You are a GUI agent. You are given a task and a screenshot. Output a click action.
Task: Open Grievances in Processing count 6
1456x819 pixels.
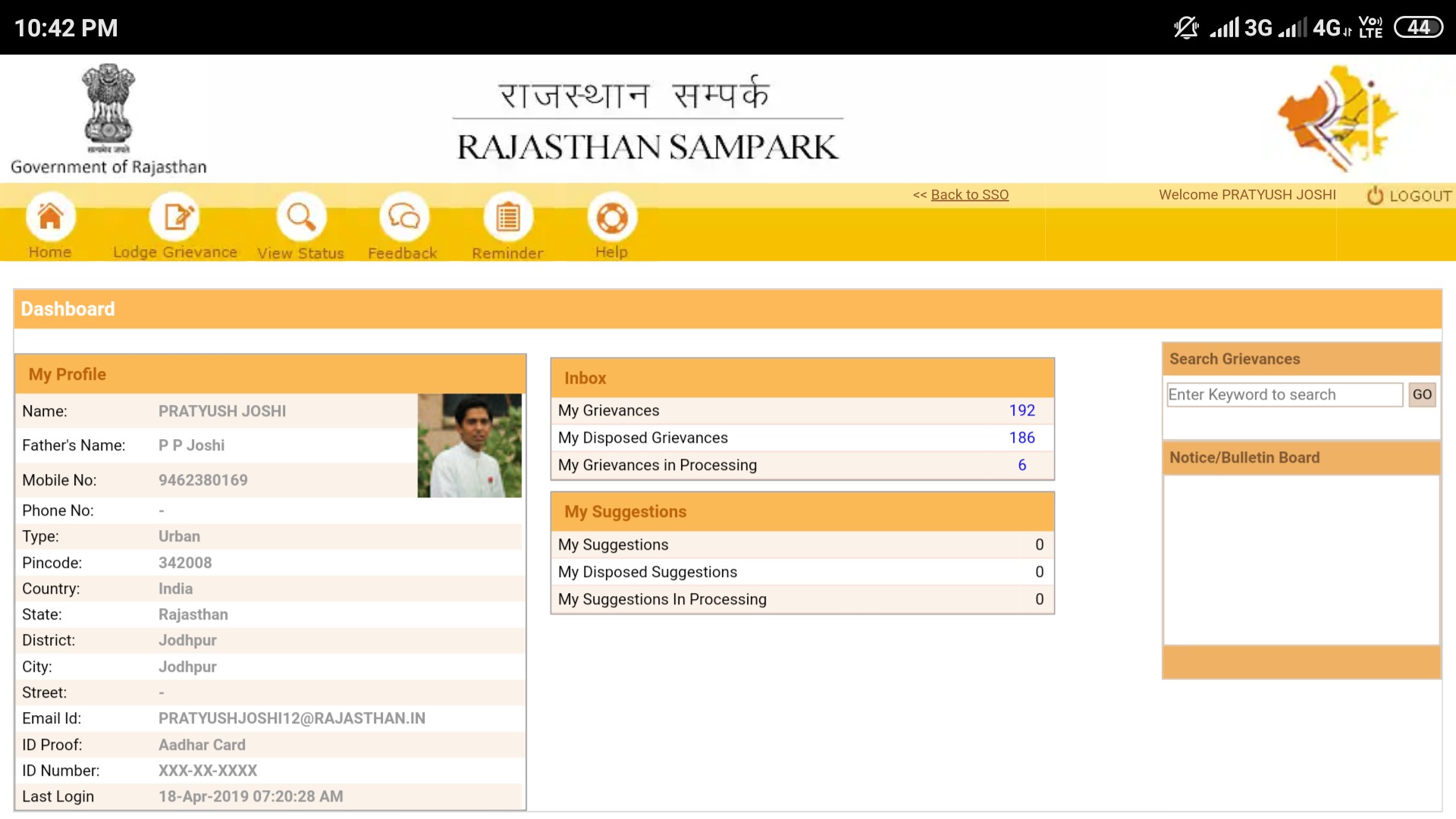pos(1021,465)
